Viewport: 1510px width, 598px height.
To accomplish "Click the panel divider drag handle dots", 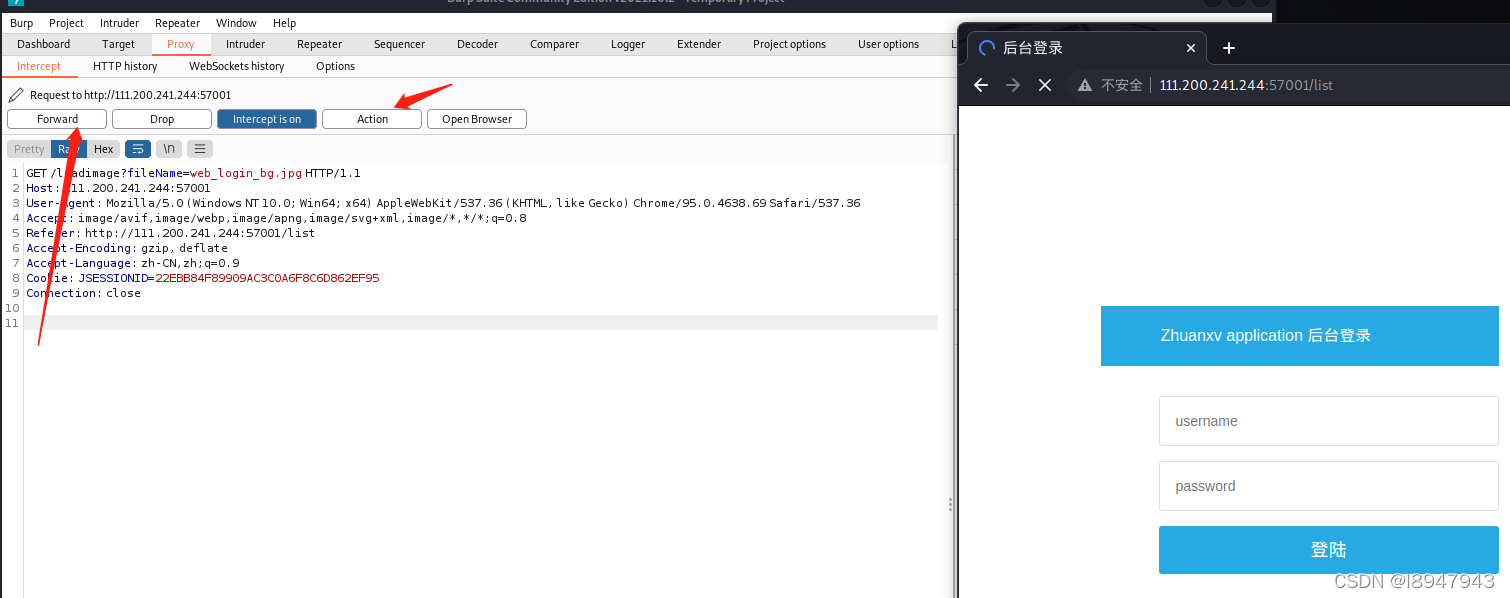I will click(950, 505).
